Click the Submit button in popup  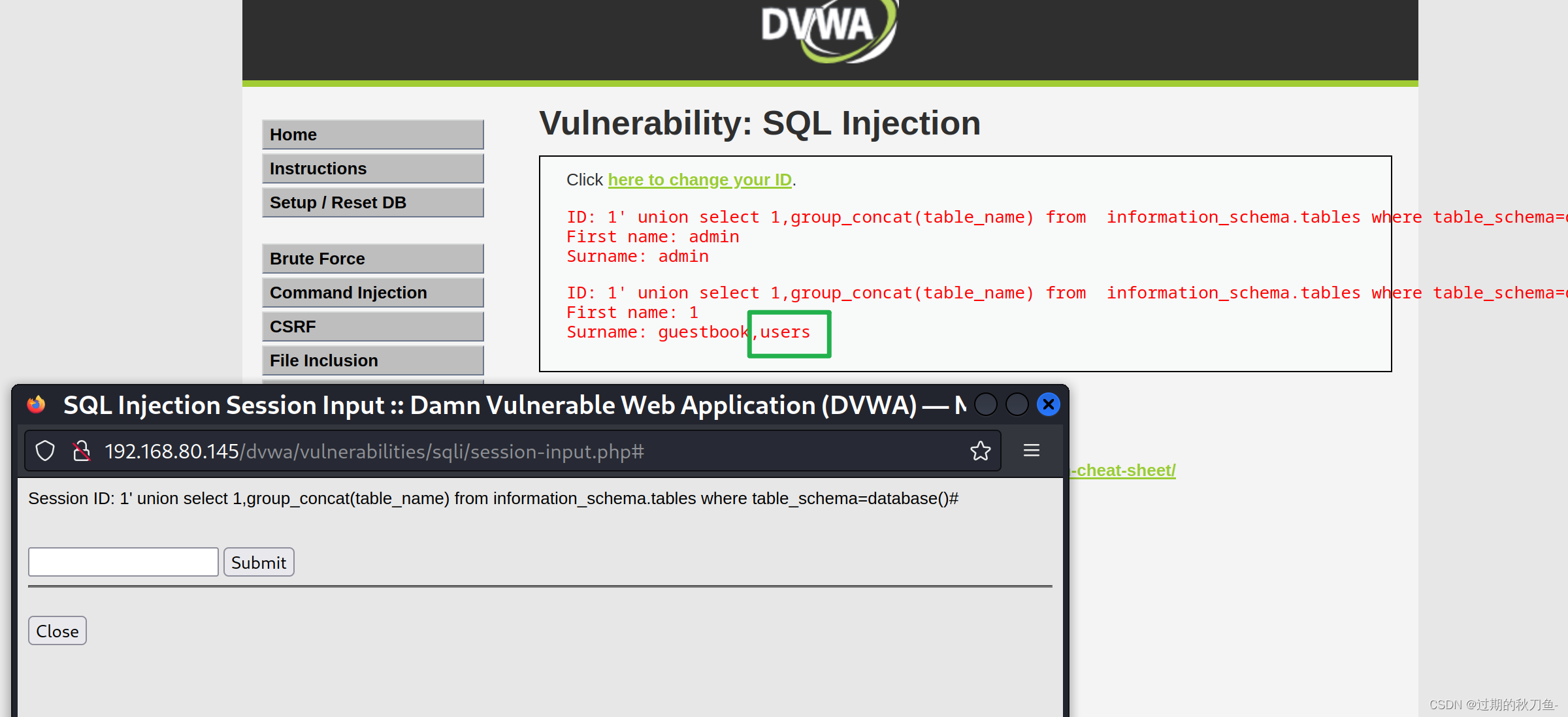coord(259,562)
